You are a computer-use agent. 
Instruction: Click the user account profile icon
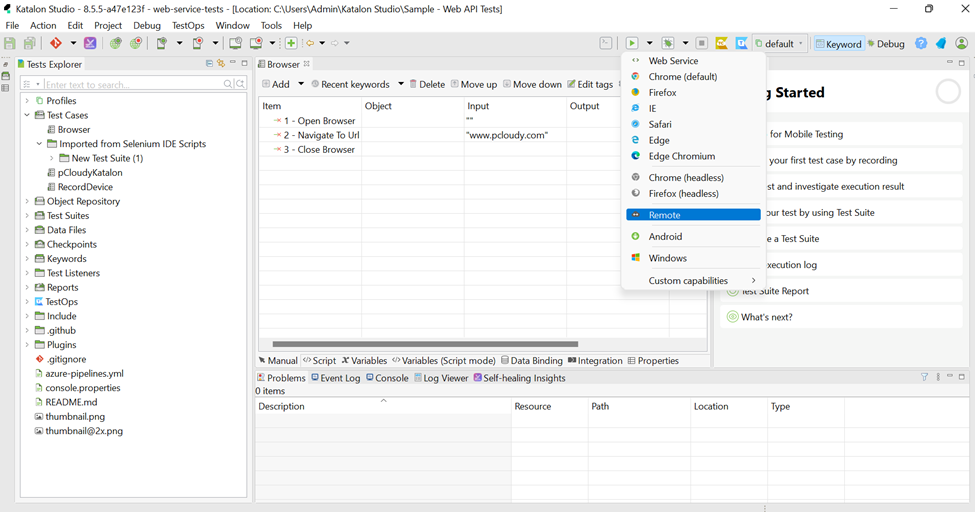[x=962, y=43]
